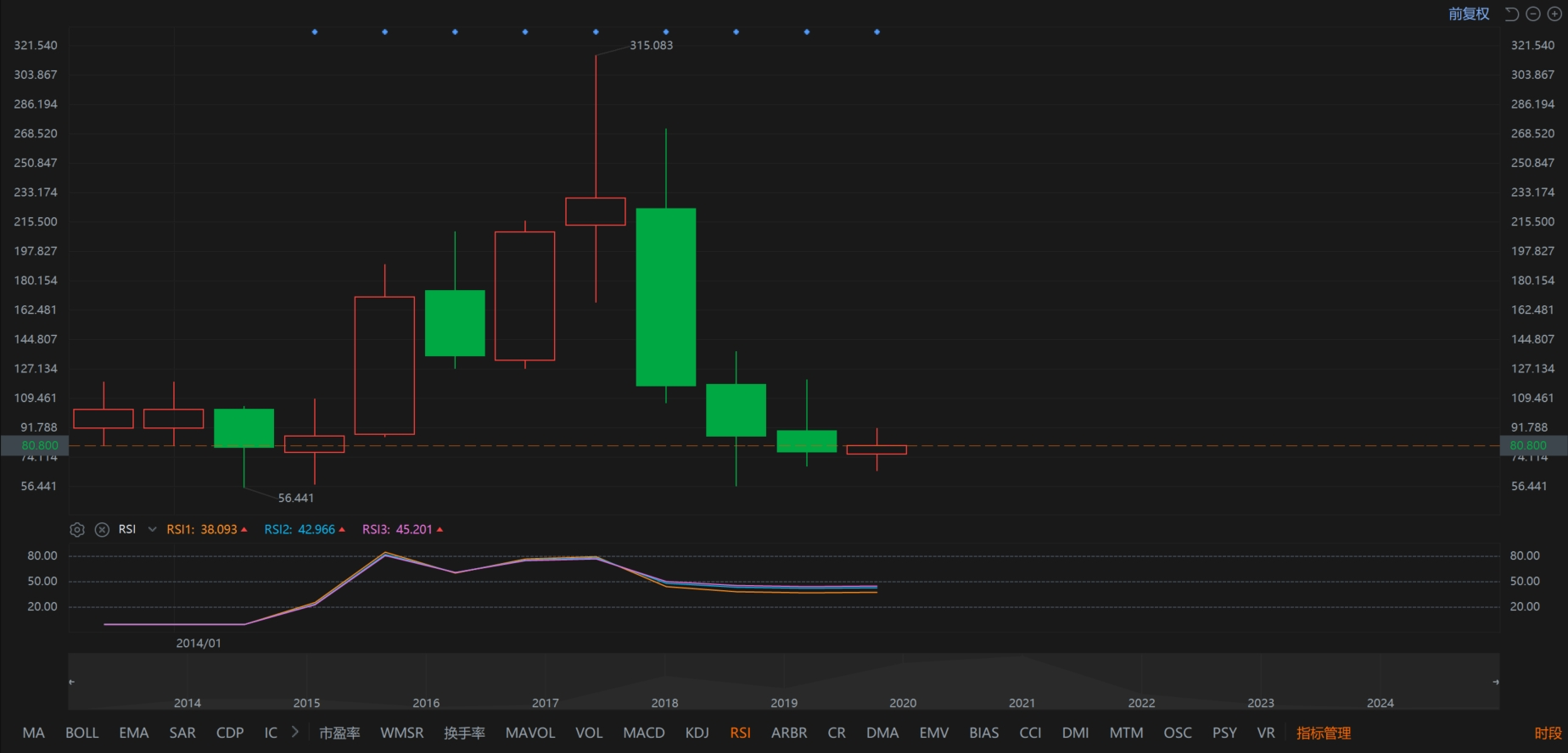Switch to OSC indicator
1568x753 pixels.
pos(1178,733)
